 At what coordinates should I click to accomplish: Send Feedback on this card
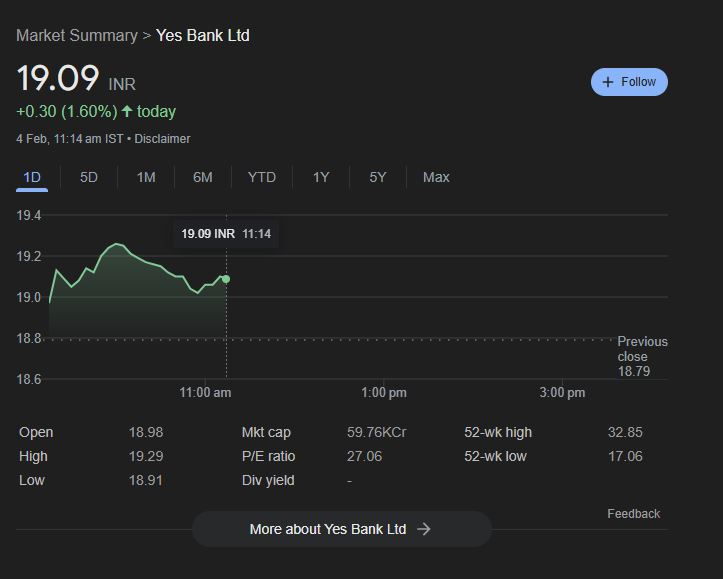(x=634, y=514)
